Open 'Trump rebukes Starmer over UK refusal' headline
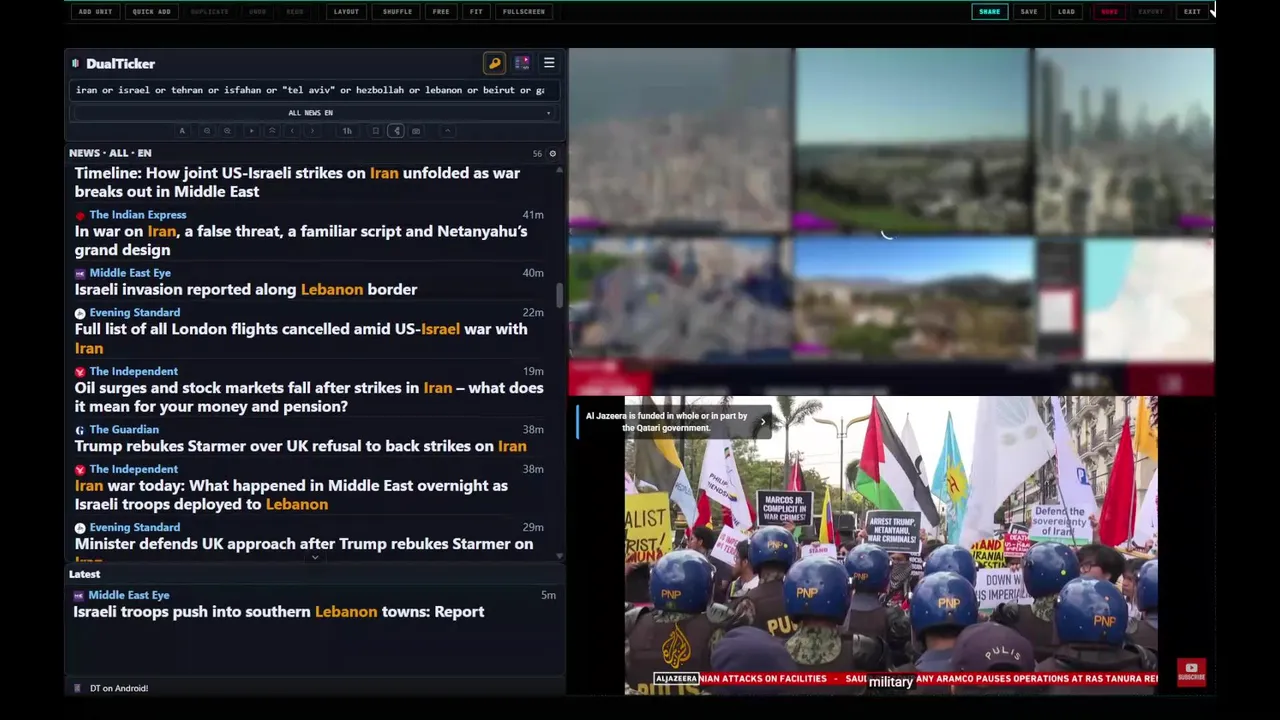 pos(300,446)
